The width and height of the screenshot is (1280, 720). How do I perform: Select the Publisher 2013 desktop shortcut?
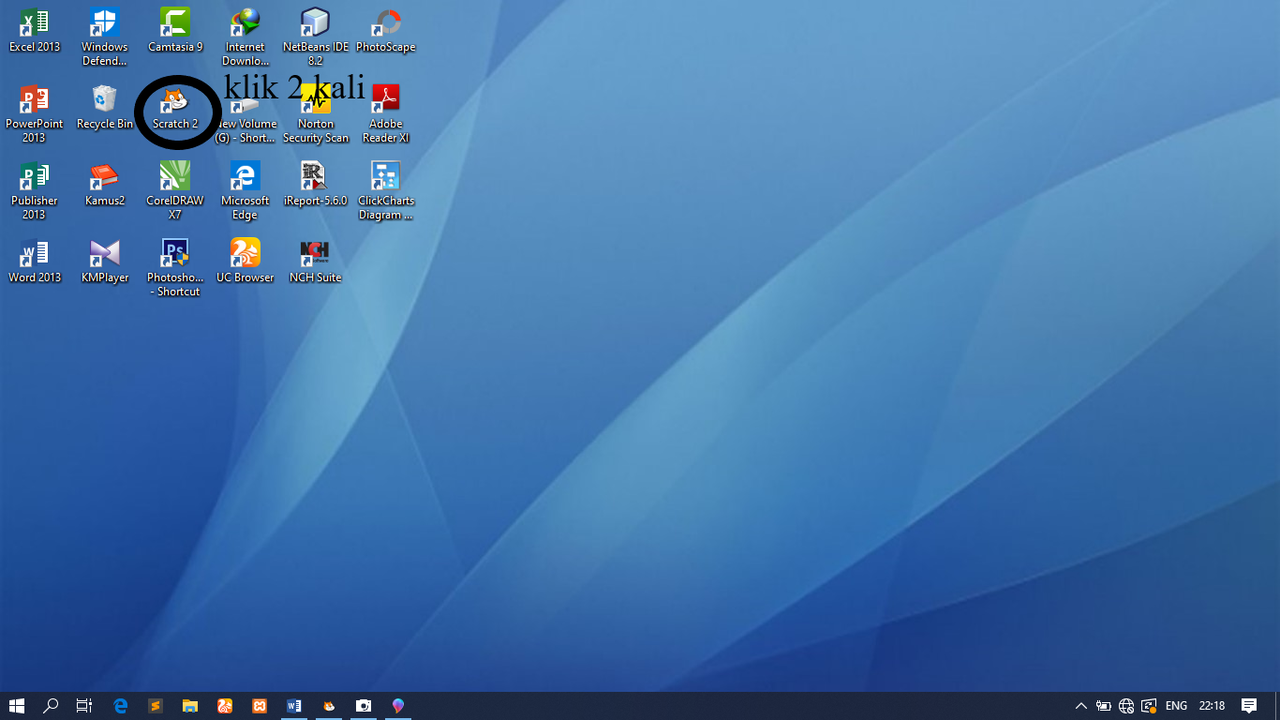[x=35, y=192]
